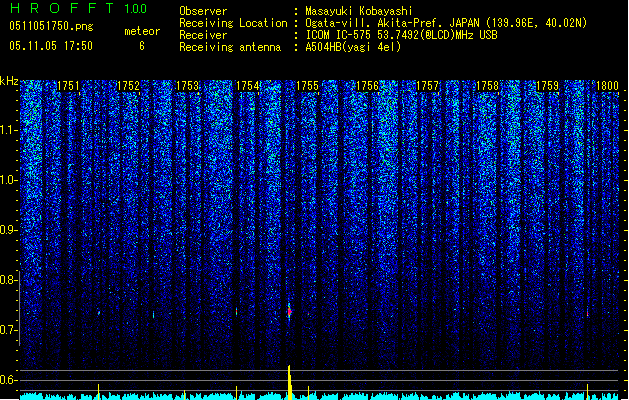This screenshot has height=400, width=629.
Task: Click the 1754 time marker
Action: 248,86
